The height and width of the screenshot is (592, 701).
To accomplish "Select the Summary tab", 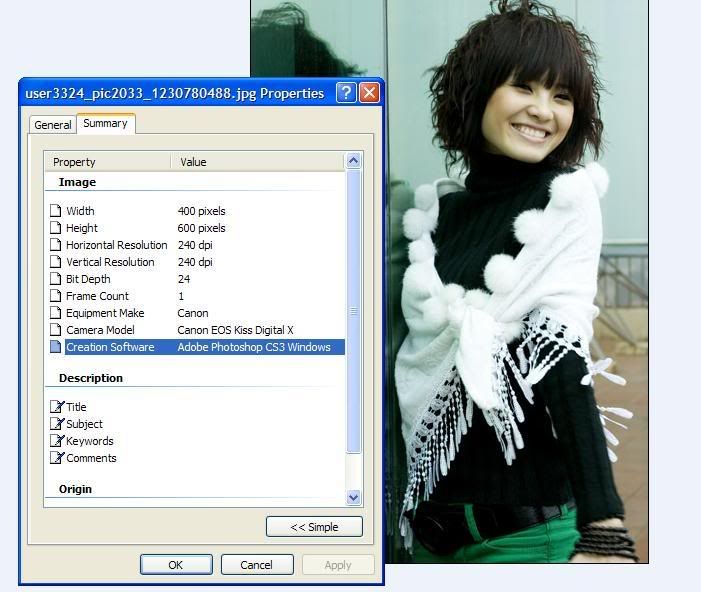I will [105, 123].
